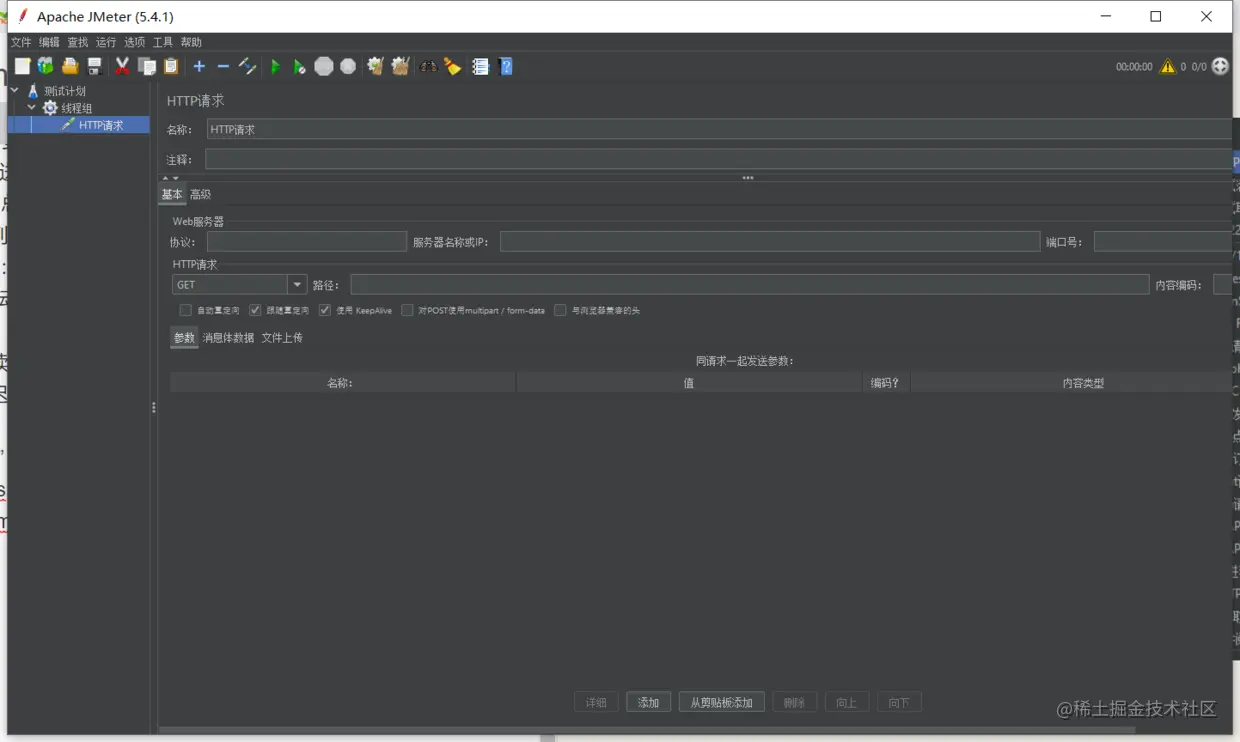1240x742 pixels.
Task: Focus the 端口号 port field
Action: (1163, 242)
